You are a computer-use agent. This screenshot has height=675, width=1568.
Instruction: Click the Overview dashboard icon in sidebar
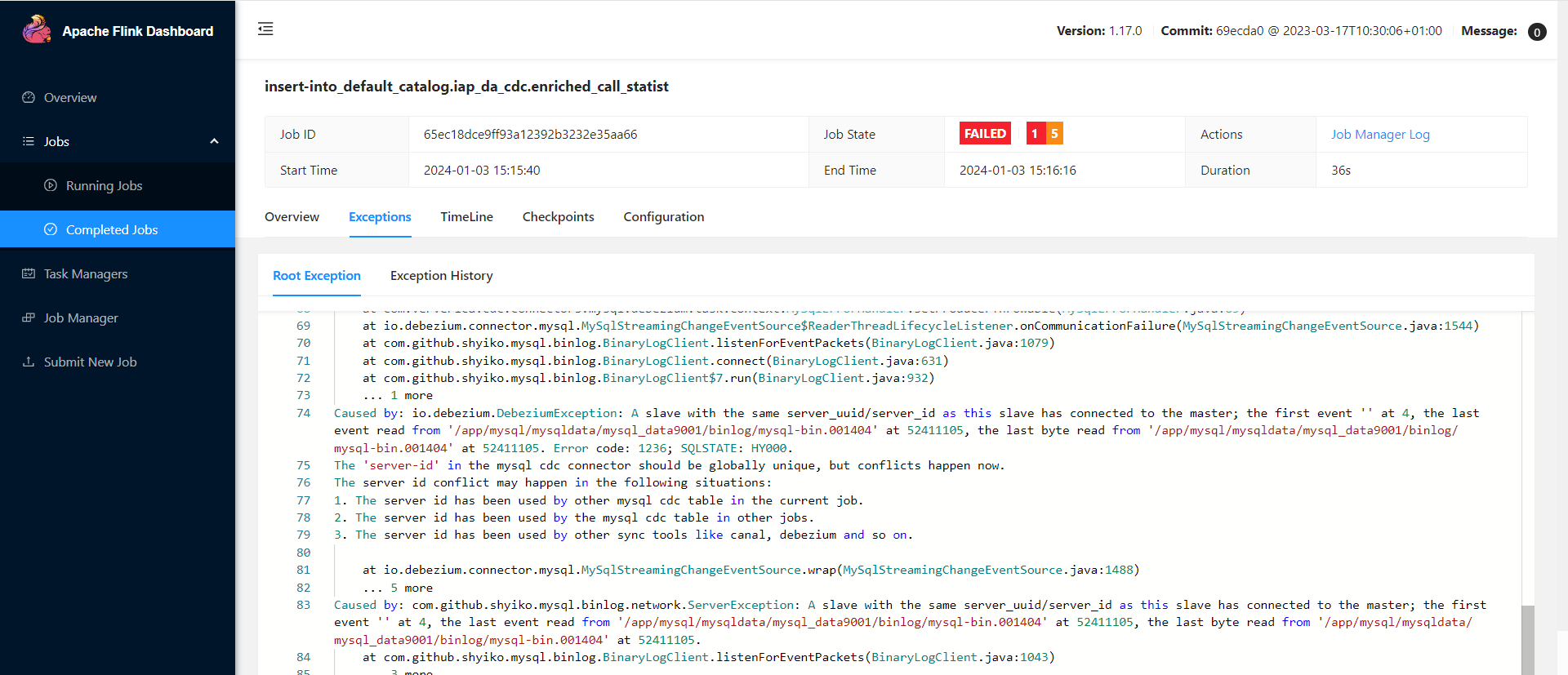29,97
